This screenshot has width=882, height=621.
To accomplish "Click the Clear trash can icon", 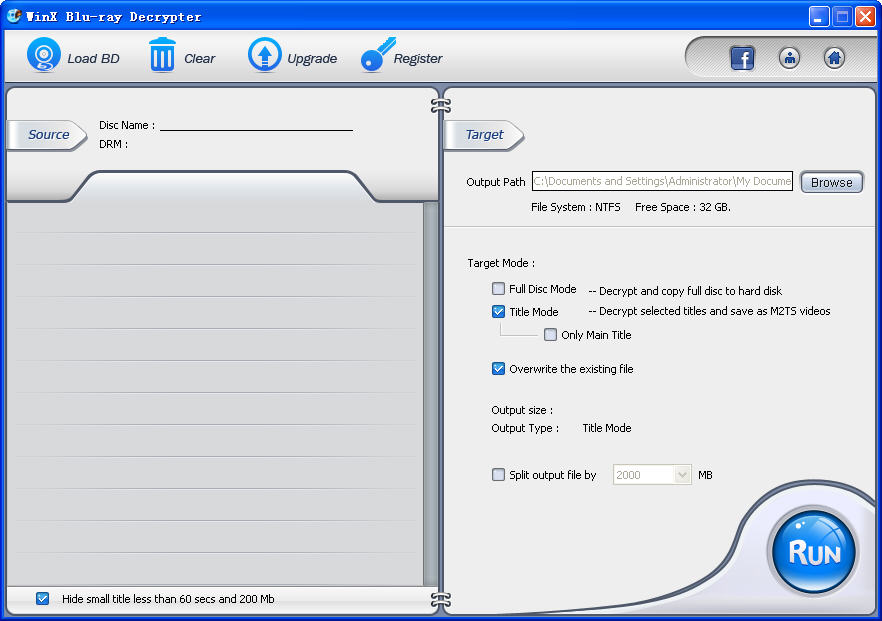I will [x=162, y=55].
